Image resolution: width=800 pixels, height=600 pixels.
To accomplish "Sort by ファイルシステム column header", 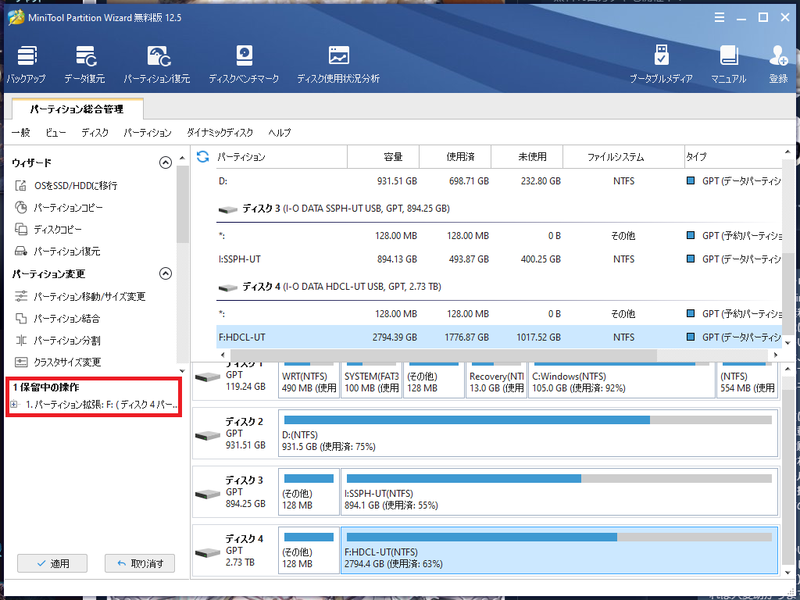I will pos(623,157).
